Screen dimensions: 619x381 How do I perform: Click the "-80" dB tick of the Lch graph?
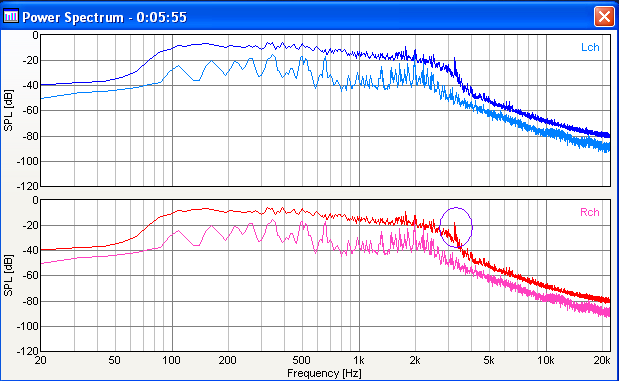point(30,136)
